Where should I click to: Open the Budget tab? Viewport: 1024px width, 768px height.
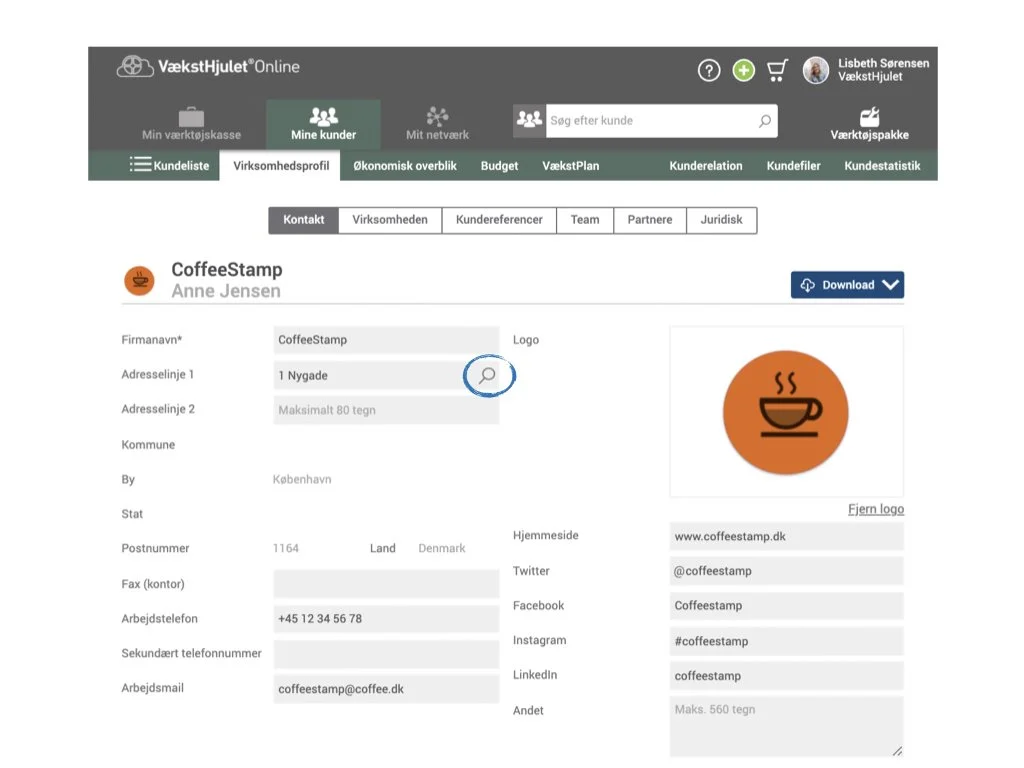[500, 166]
